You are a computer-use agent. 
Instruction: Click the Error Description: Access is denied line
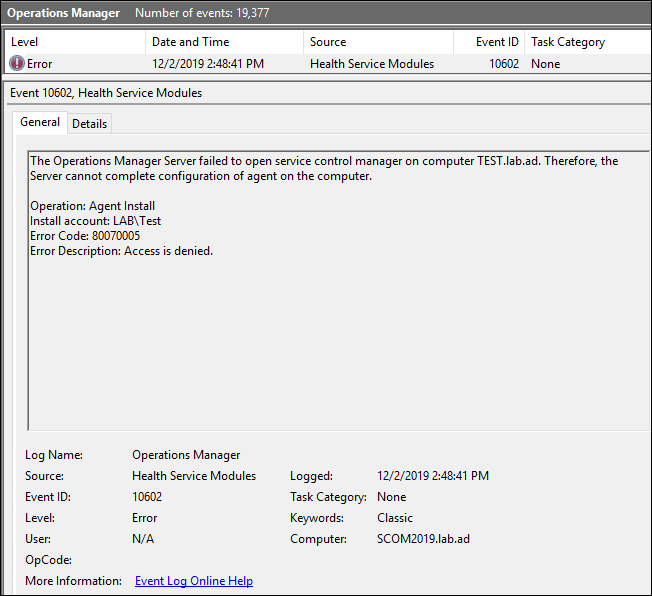[x=121, y=251]
